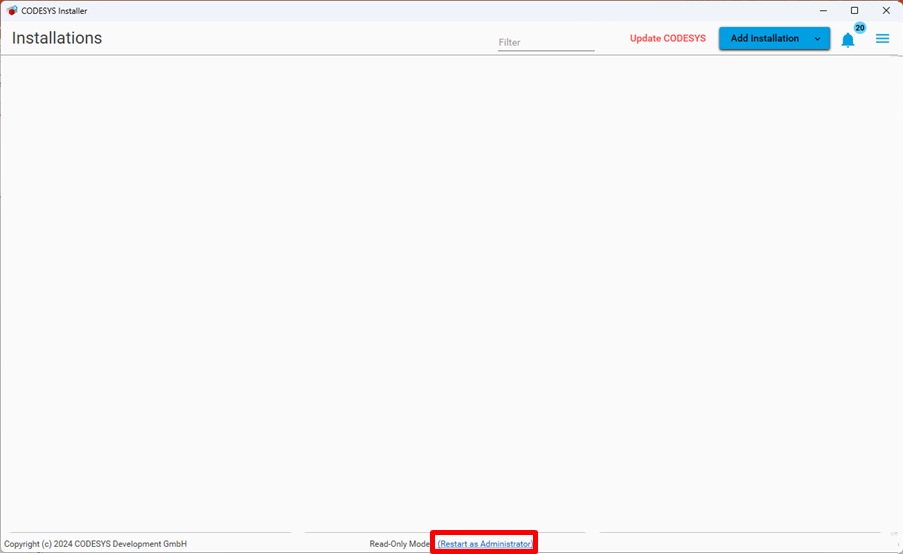This screenshot has height=554, width=903.
Task: Click the copyright text in status bar
Action: [95, 544]
